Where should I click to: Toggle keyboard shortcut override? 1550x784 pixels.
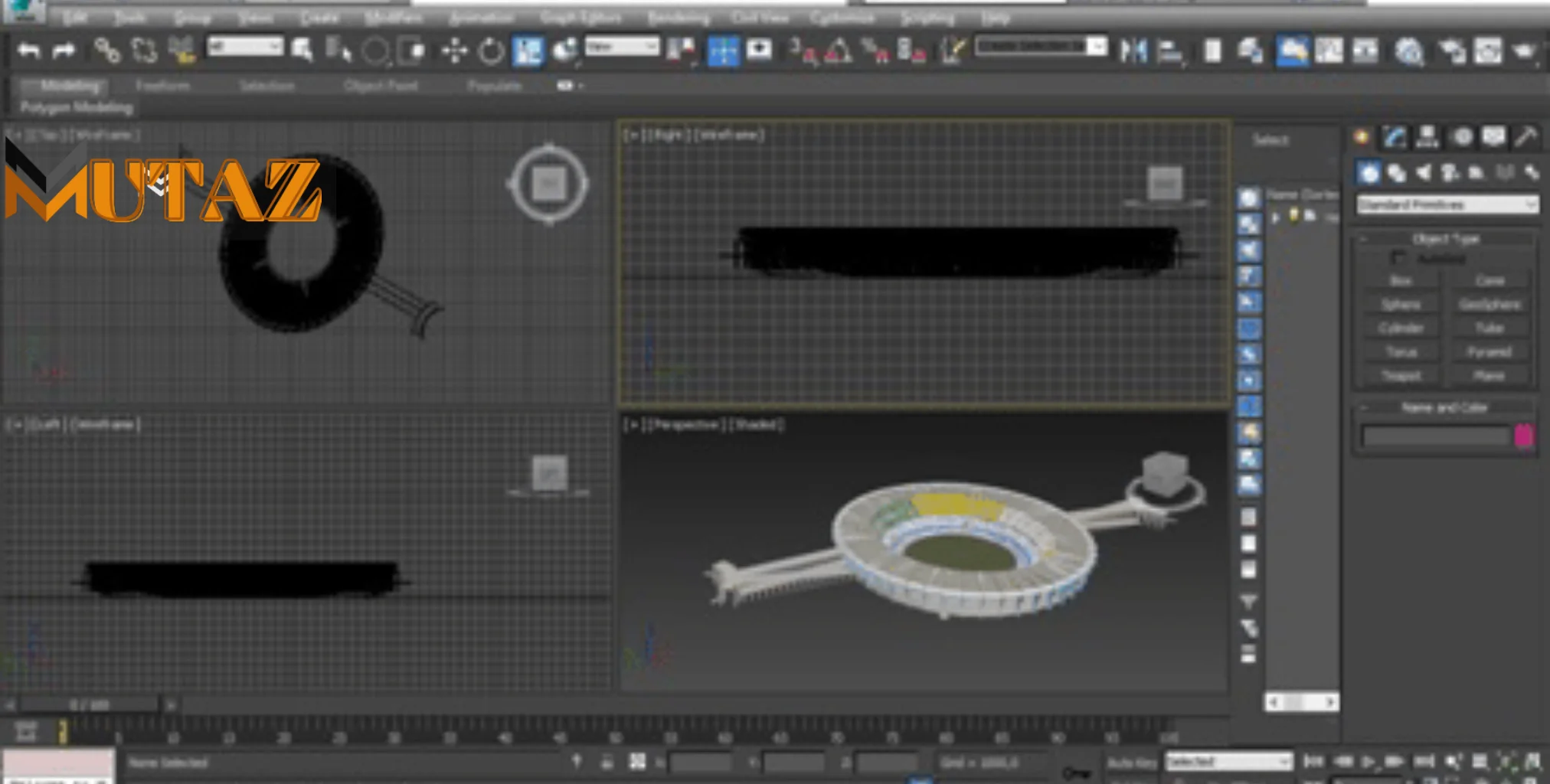coord(759,51)
